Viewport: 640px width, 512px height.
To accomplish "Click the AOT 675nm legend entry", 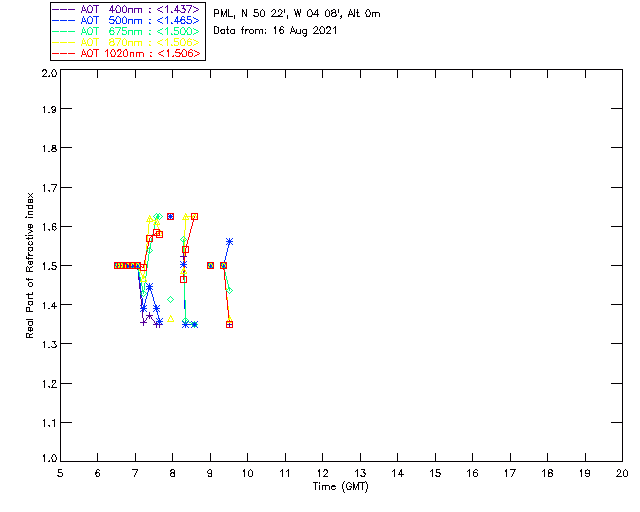I will 126,31.
